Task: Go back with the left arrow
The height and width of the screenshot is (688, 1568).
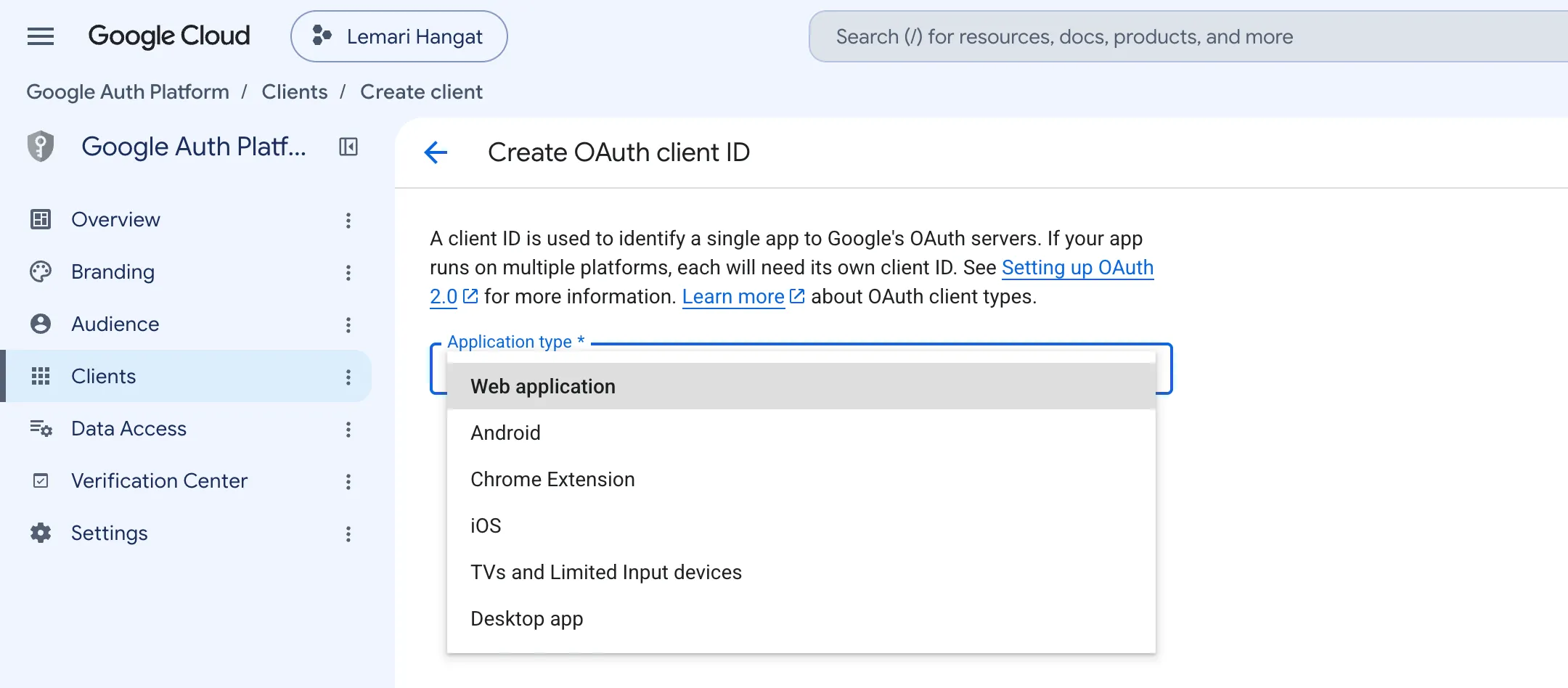Action: pyautogui.click(x=436, y=152)
